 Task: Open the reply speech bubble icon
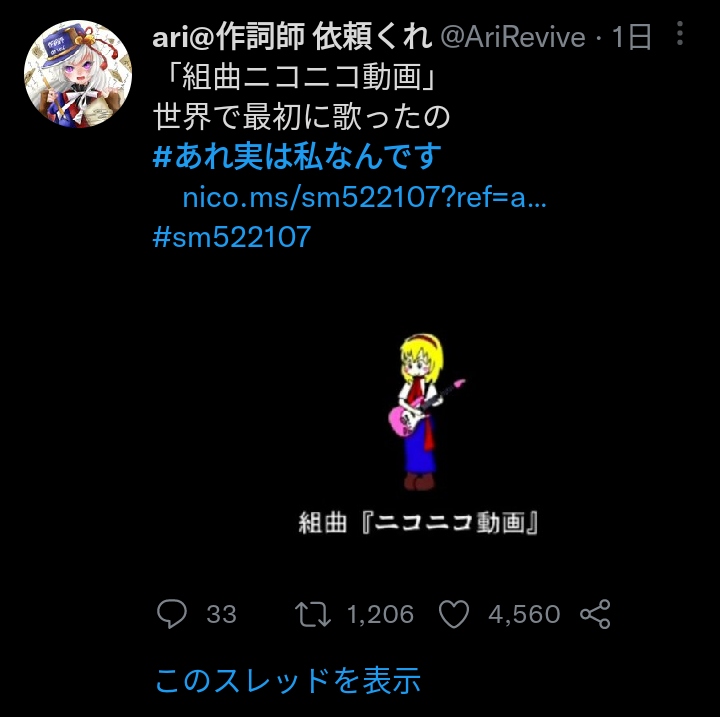[172, 614]
